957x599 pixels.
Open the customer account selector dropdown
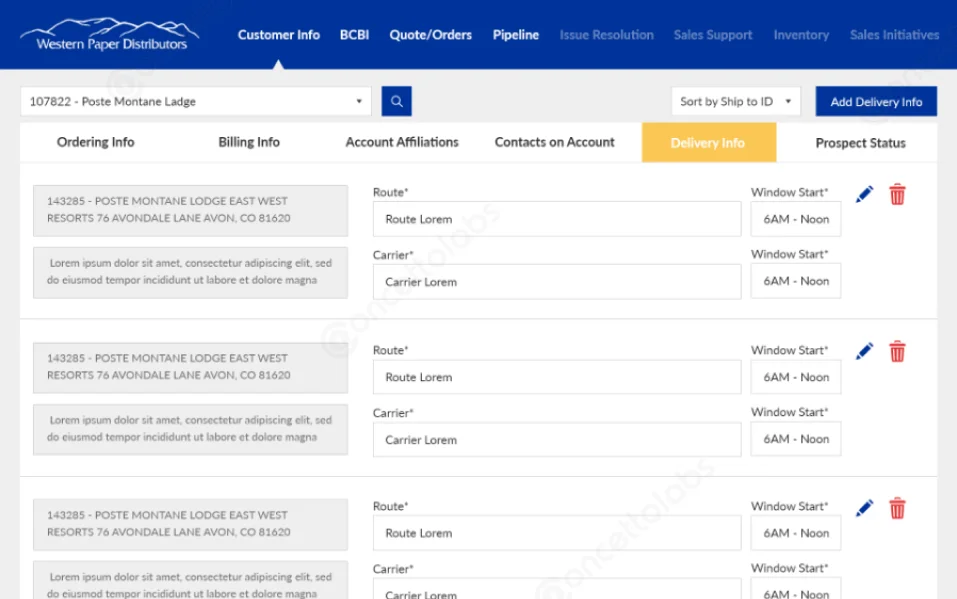click(x=195, y=100)
